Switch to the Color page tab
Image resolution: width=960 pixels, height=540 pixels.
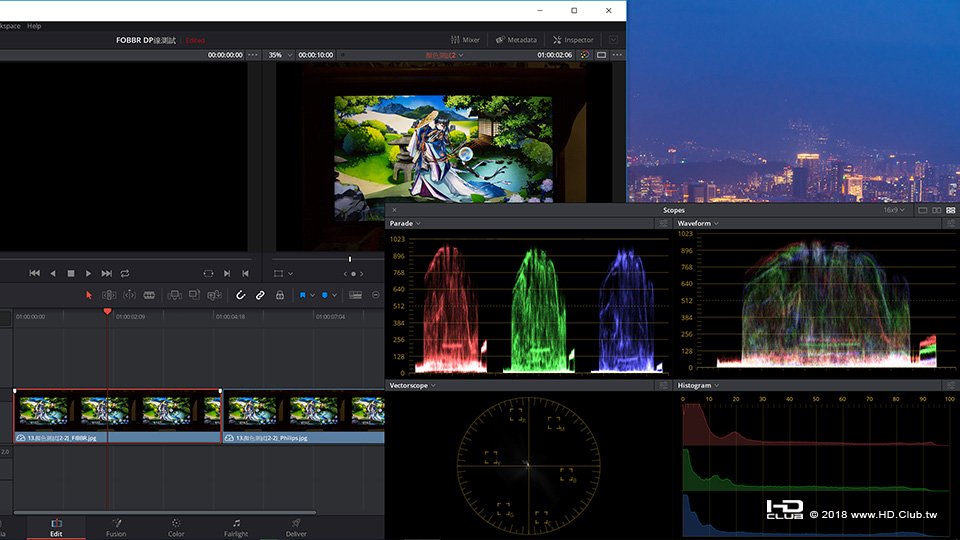tap(176, 526)
